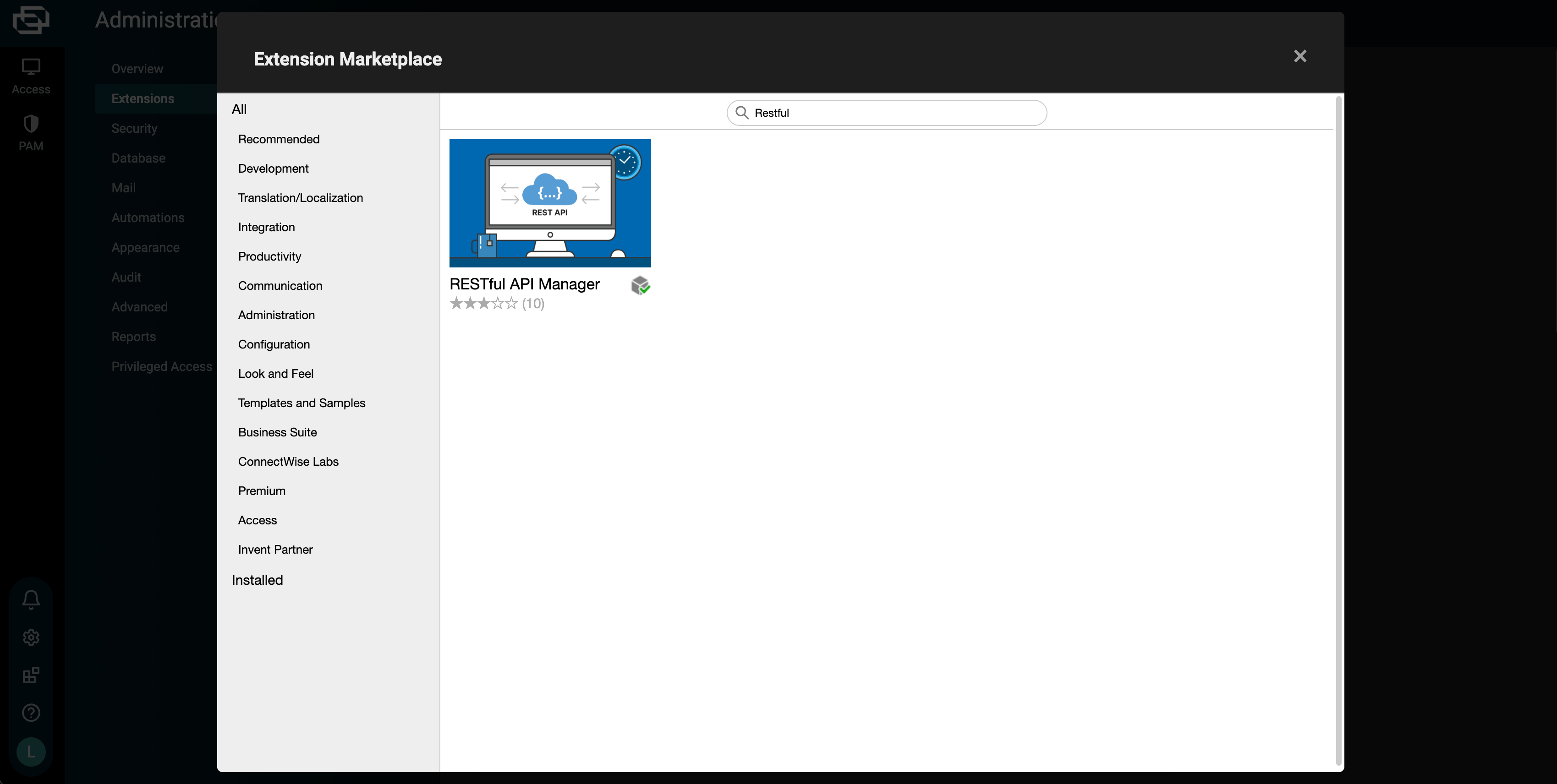Select the All category
The height and width of the screenshot is (784, 1557).
point(239,109)
